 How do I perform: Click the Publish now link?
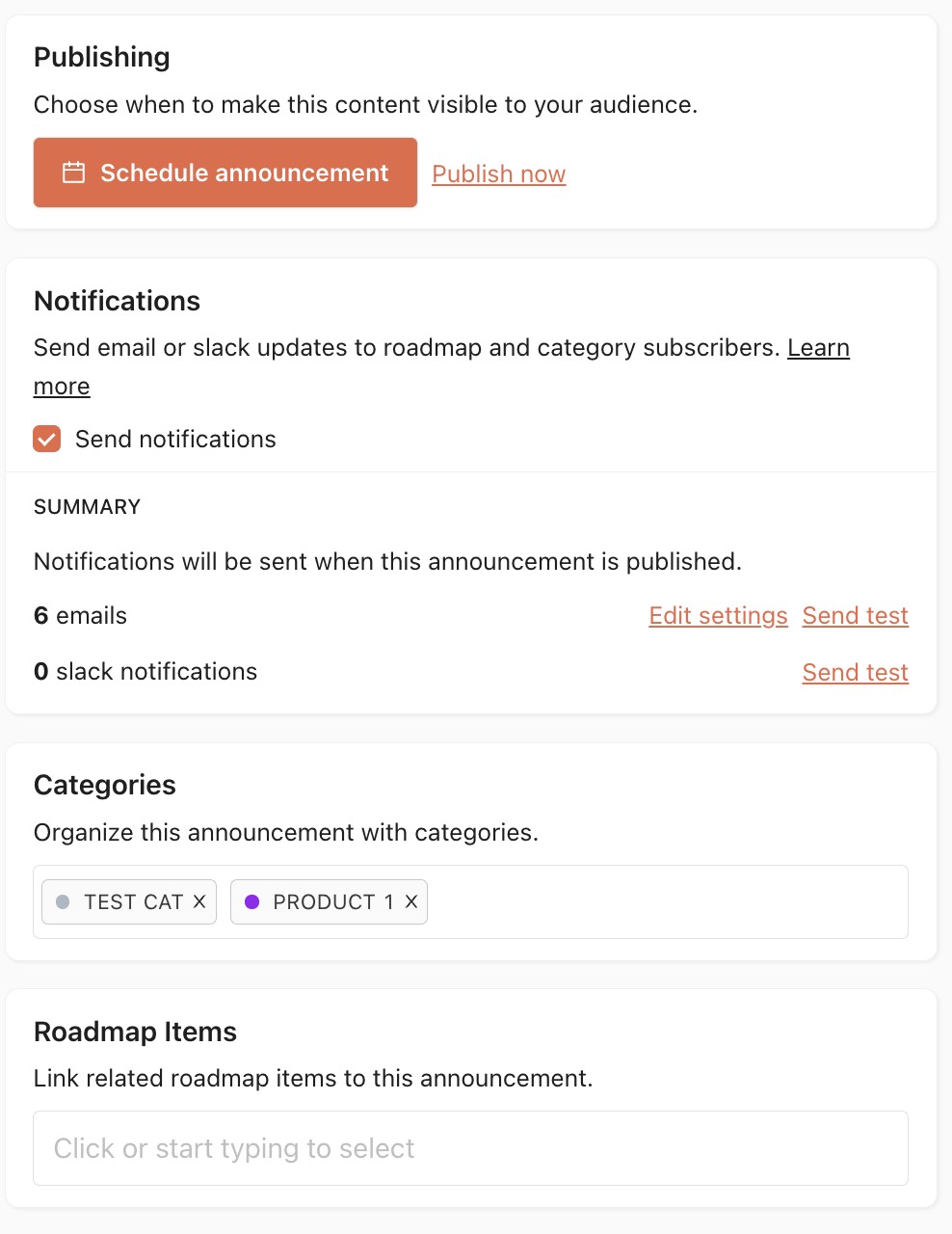(x=498, y=174)
